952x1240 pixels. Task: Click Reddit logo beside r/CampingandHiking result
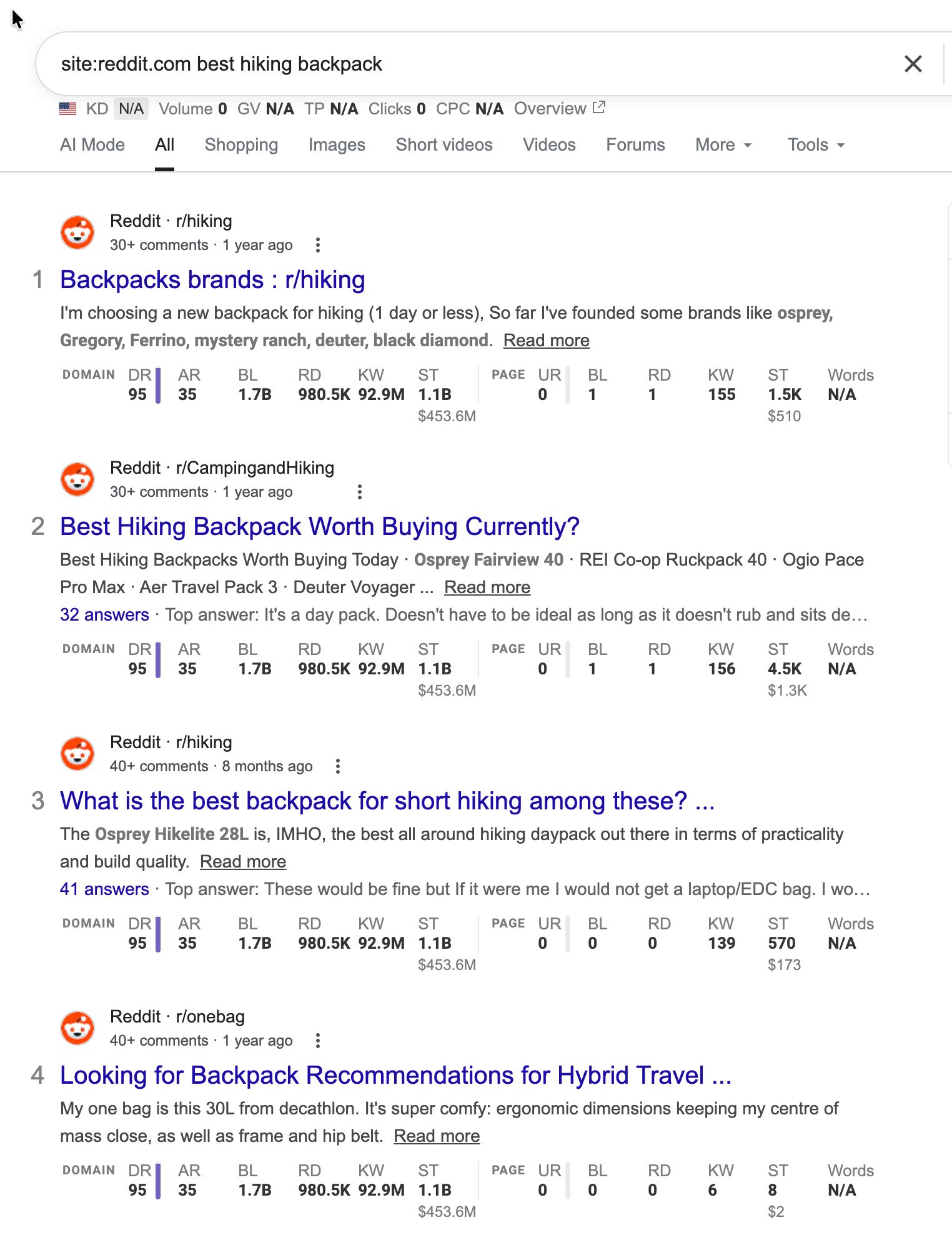click(77, 479)
